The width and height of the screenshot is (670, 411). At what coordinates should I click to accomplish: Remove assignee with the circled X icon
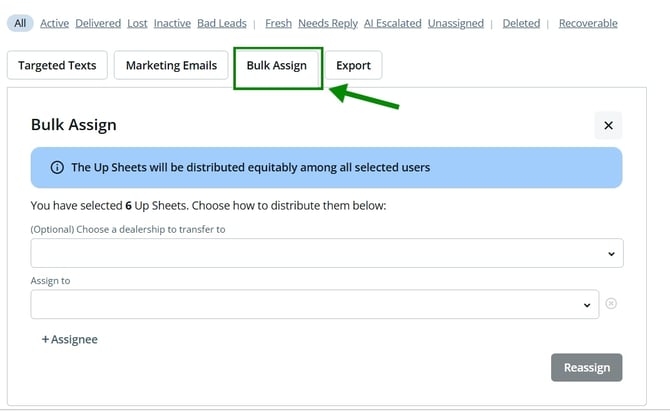[611, 303]
